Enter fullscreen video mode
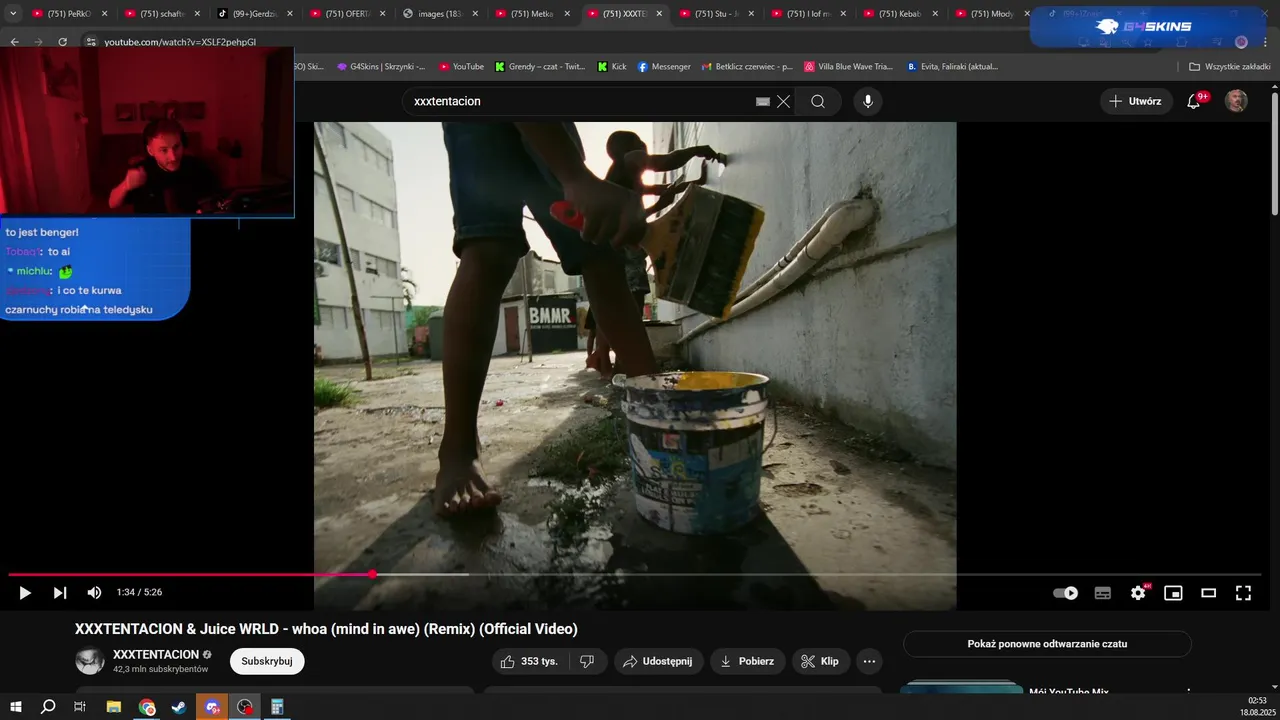Screen dimensions: 1280x720 click(1243, 593)
